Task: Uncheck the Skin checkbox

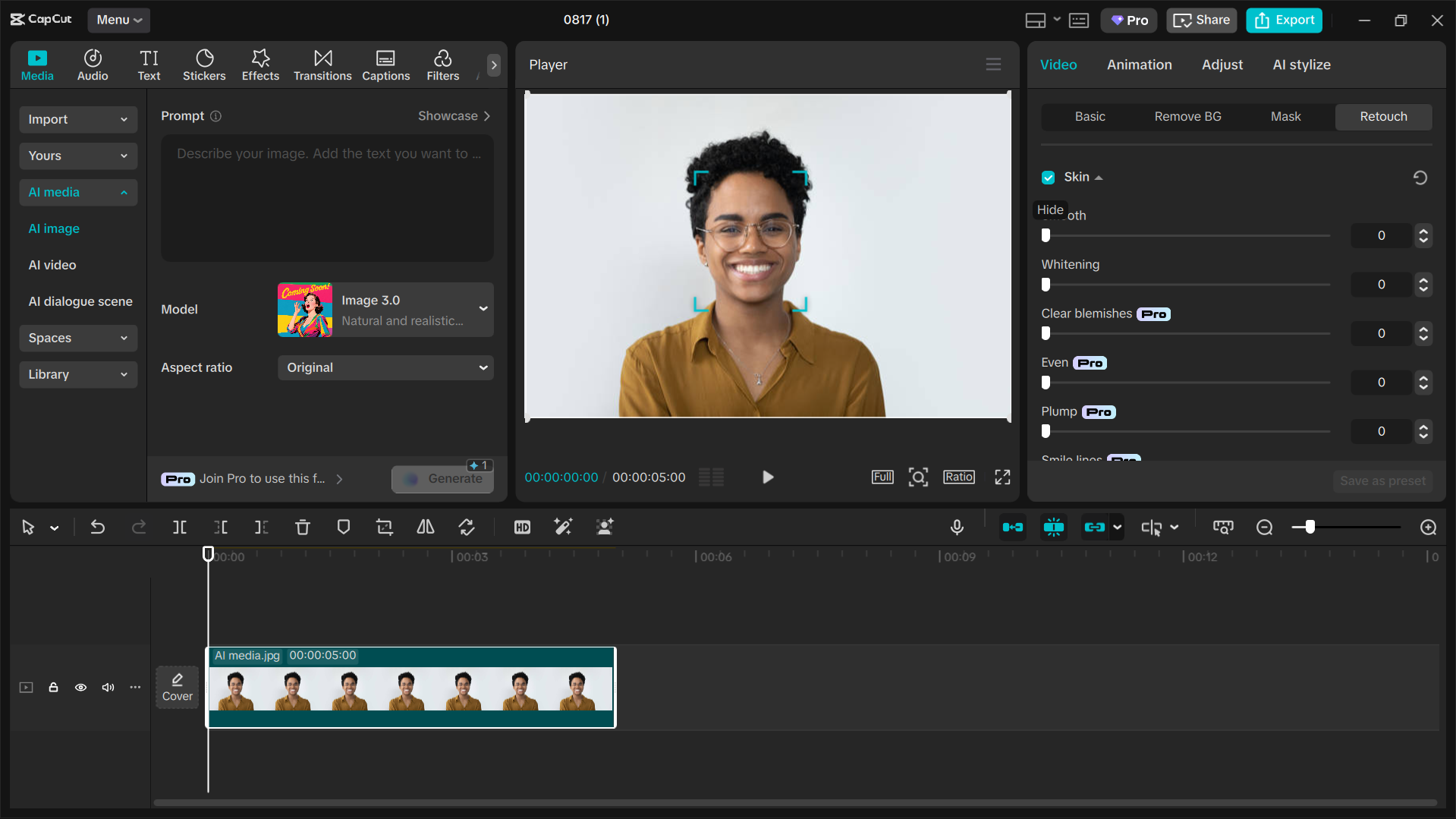Action: [1048, 177]
